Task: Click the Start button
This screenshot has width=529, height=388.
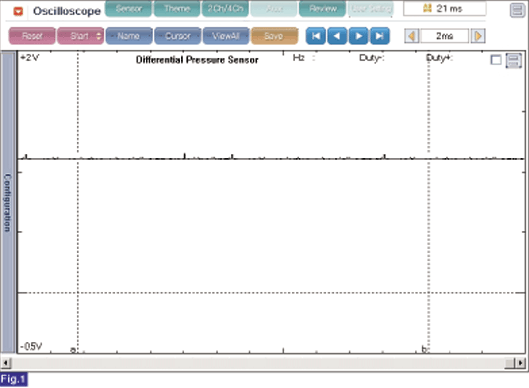Action: point(80,36)
